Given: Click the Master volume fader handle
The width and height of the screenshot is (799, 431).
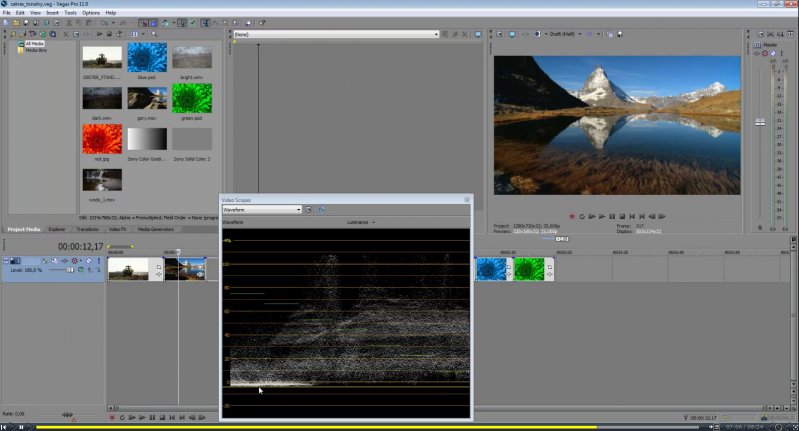Looking at the screenshot, I should pos(760,122).
